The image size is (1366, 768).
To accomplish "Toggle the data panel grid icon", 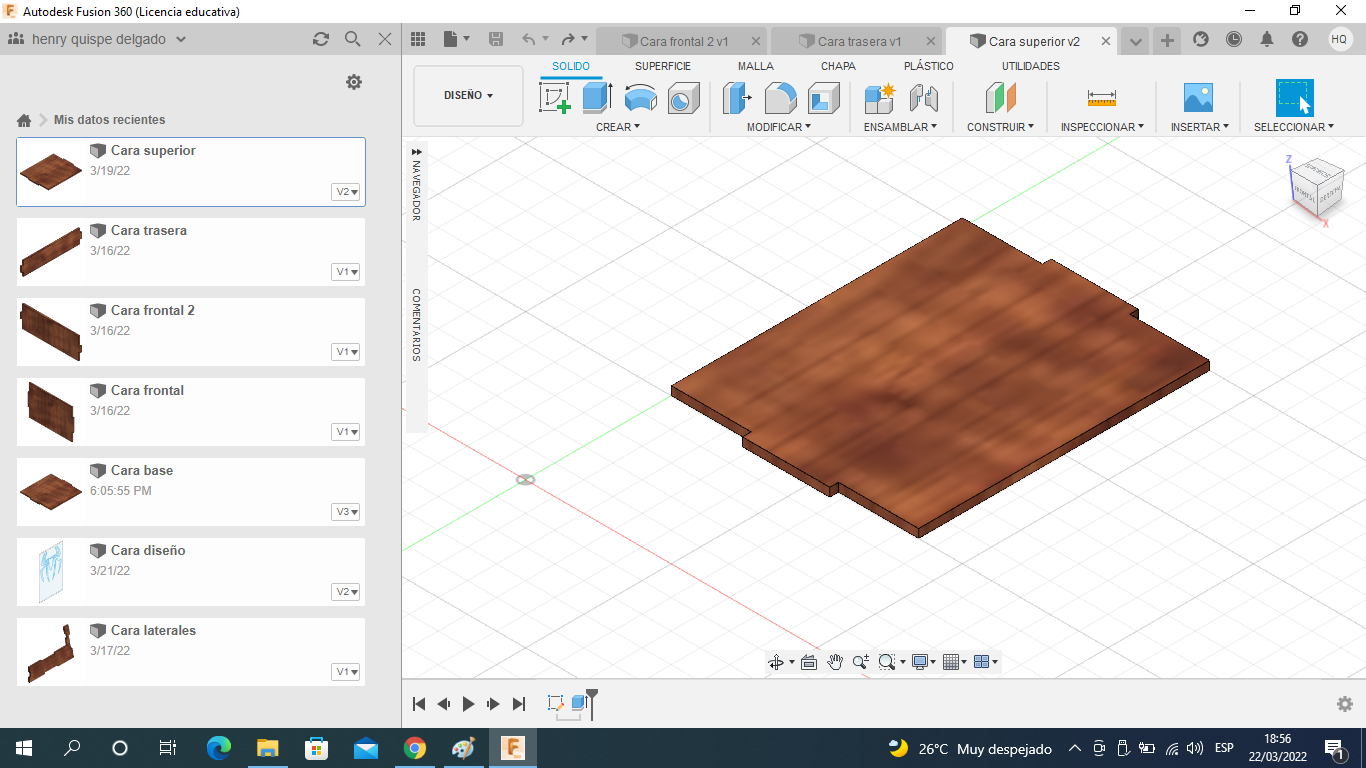I will (418, 39).
